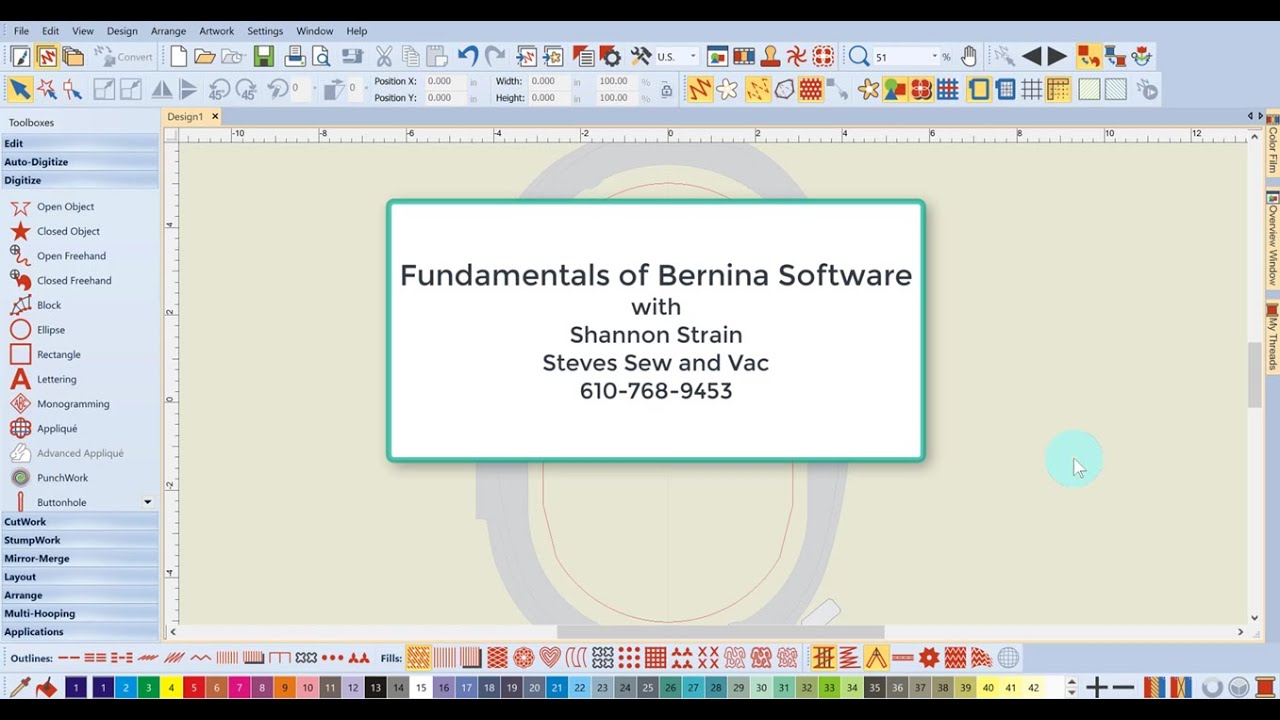Expand the CutWork toolbox

(x=79, y=522)
